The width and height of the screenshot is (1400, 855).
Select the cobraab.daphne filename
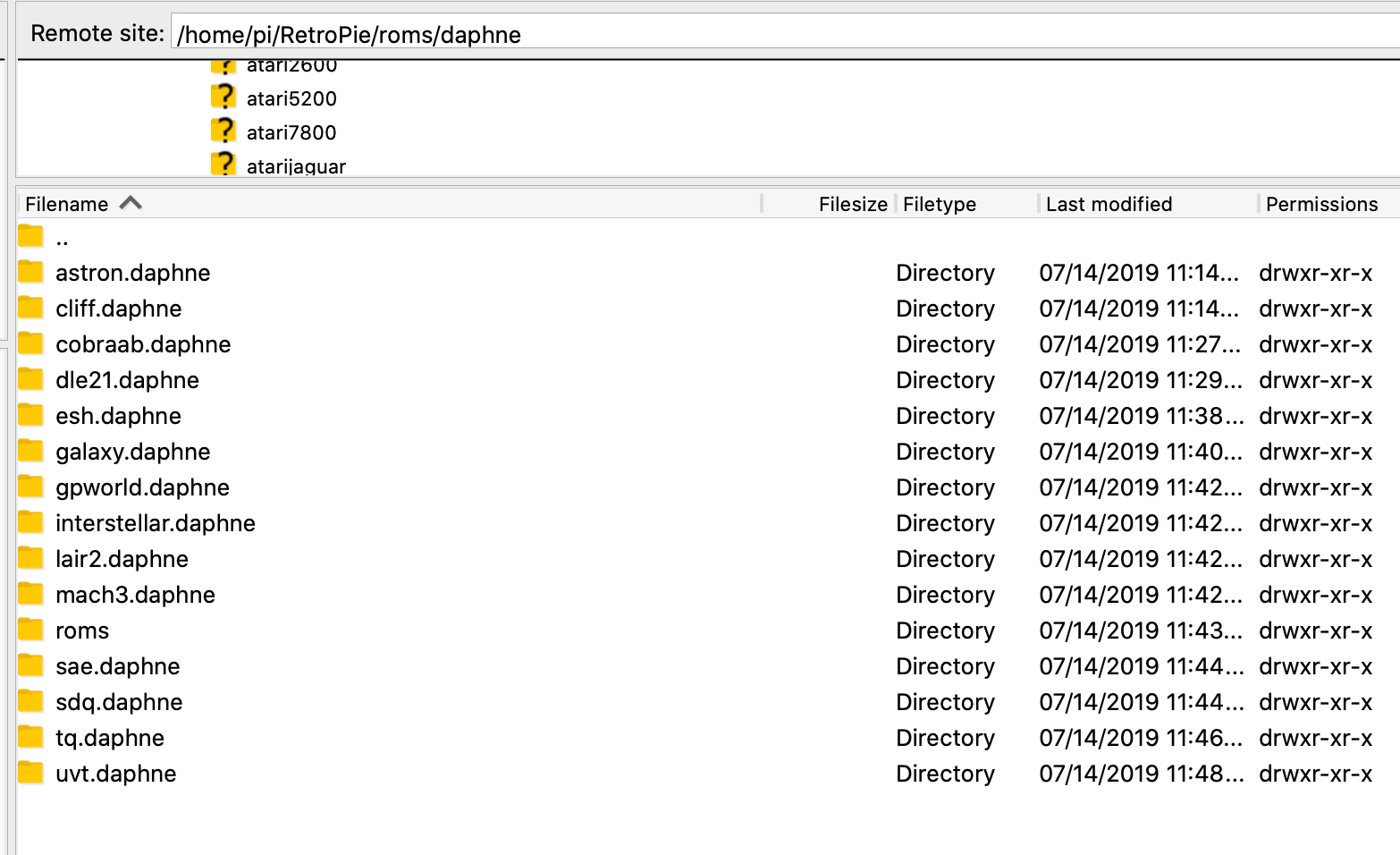coord(143,344)
